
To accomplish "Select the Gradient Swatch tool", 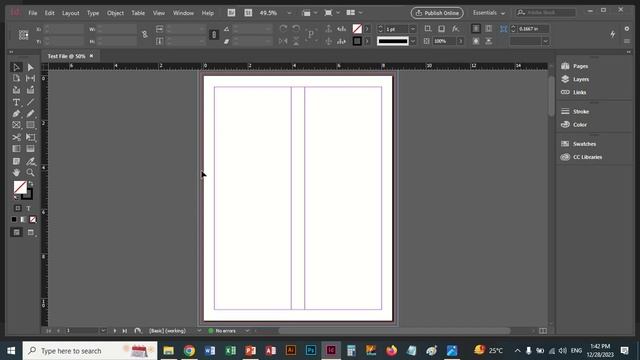I will pyautogui.click(x=16, y=149).
